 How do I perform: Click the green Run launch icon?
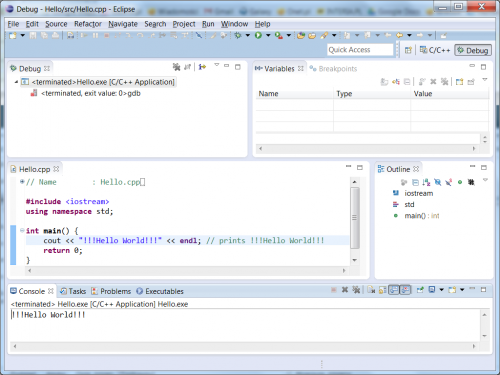coord(258,35)
